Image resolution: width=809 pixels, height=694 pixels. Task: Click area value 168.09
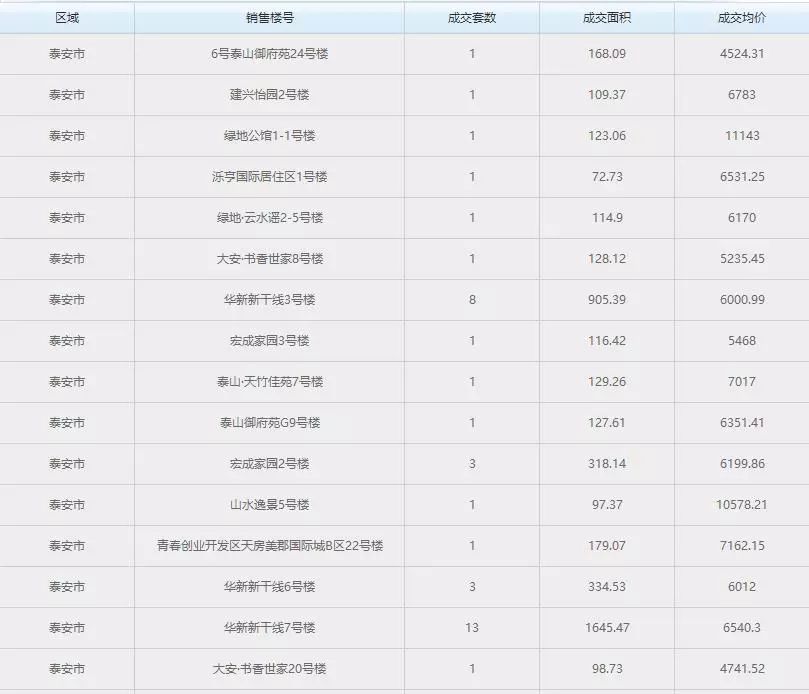pyautogui.click(x=607, y=54)
